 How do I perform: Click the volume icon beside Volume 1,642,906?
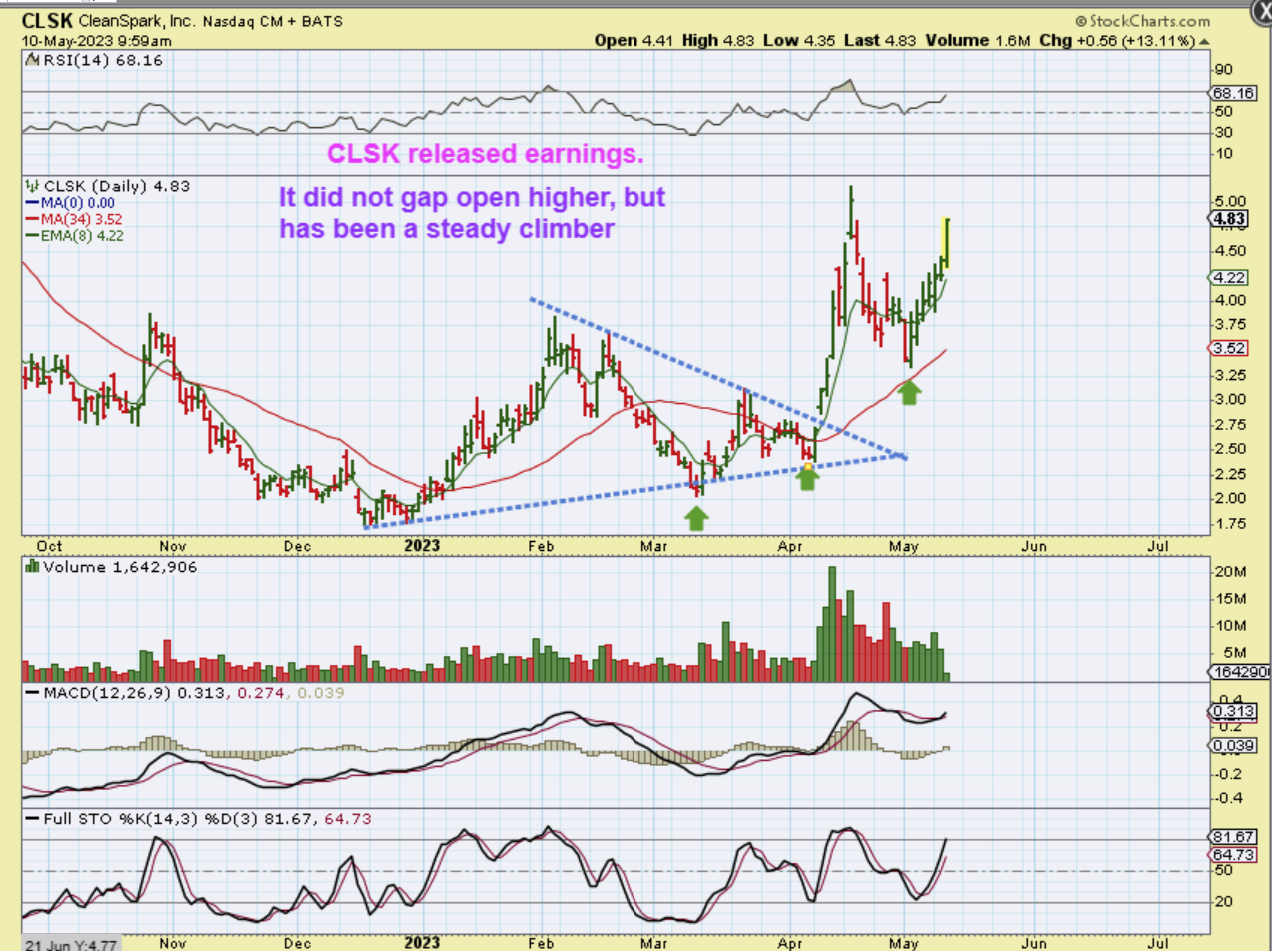[x=32, y=567]
